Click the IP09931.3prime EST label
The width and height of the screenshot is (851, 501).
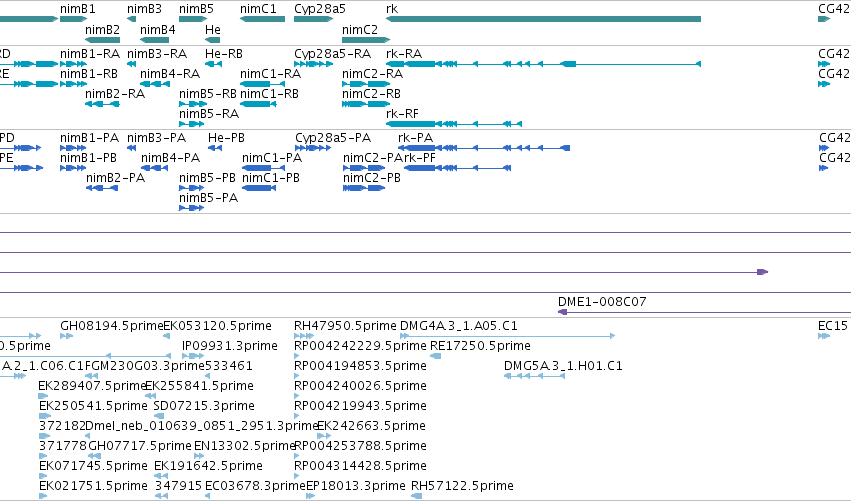point(230,346)
